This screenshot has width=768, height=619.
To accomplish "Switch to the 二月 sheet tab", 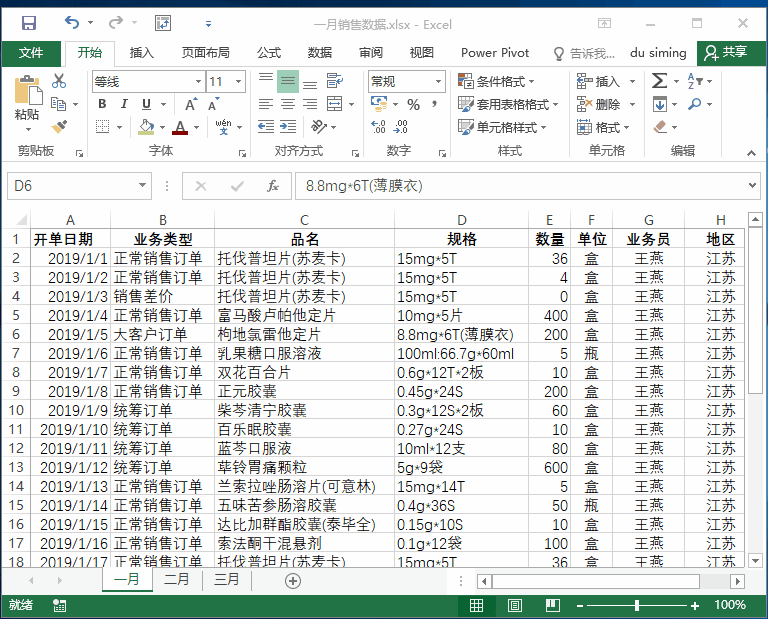I will point(176,580).
